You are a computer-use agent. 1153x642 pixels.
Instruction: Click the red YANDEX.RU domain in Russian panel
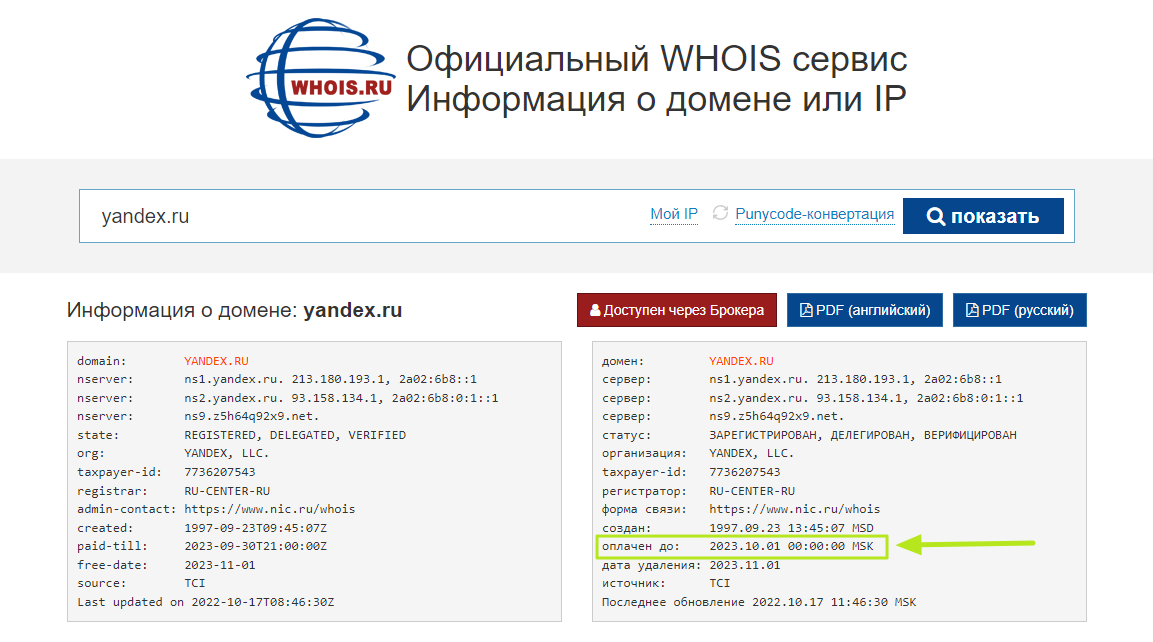tap(741, 361)
